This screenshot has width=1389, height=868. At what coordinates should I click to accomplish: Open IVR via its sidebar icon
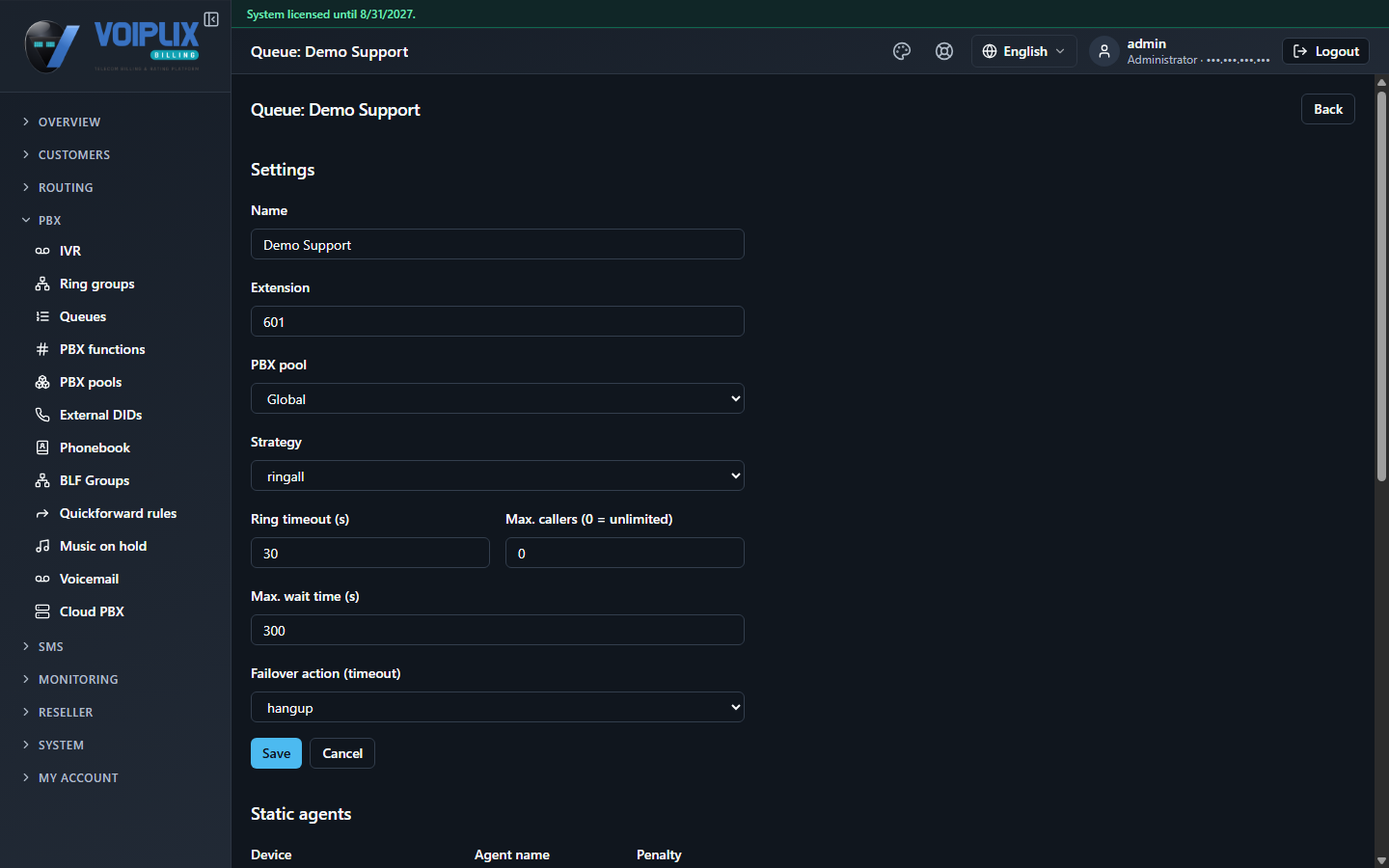[x=42, y=251]
